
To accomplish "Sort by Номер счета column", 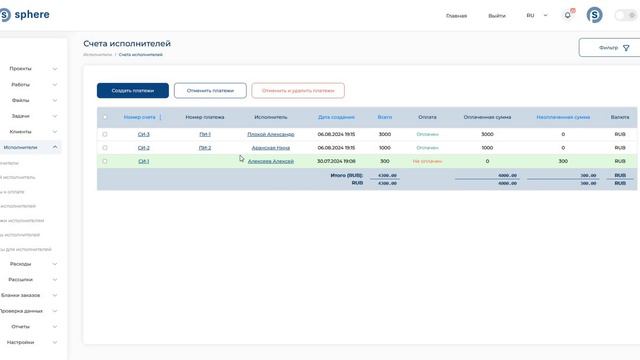I will coord(140,117).
